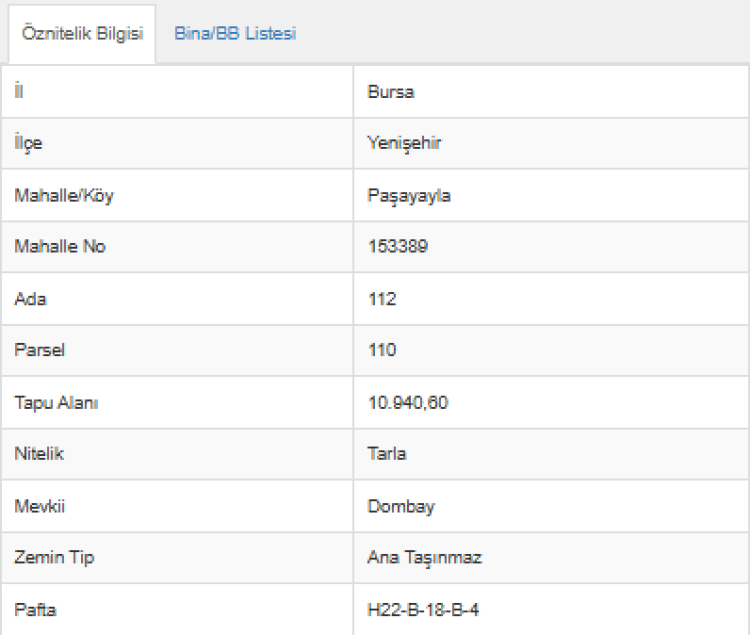
Task: Select the Zemin Tip label cell
Action: tap(54, 557)
